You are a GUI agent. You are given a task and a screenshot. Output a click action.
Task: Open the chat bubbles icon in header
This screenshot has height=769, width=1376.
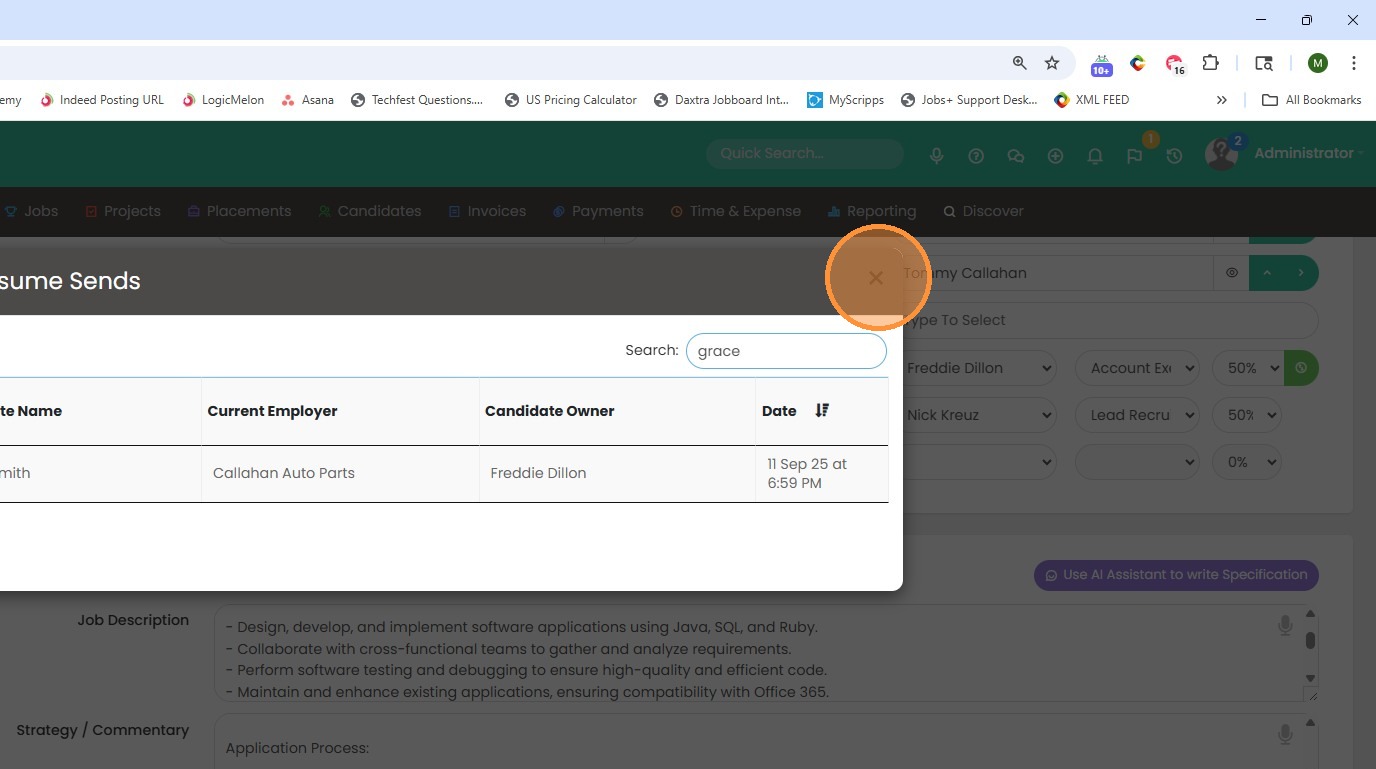[1016, 156]
